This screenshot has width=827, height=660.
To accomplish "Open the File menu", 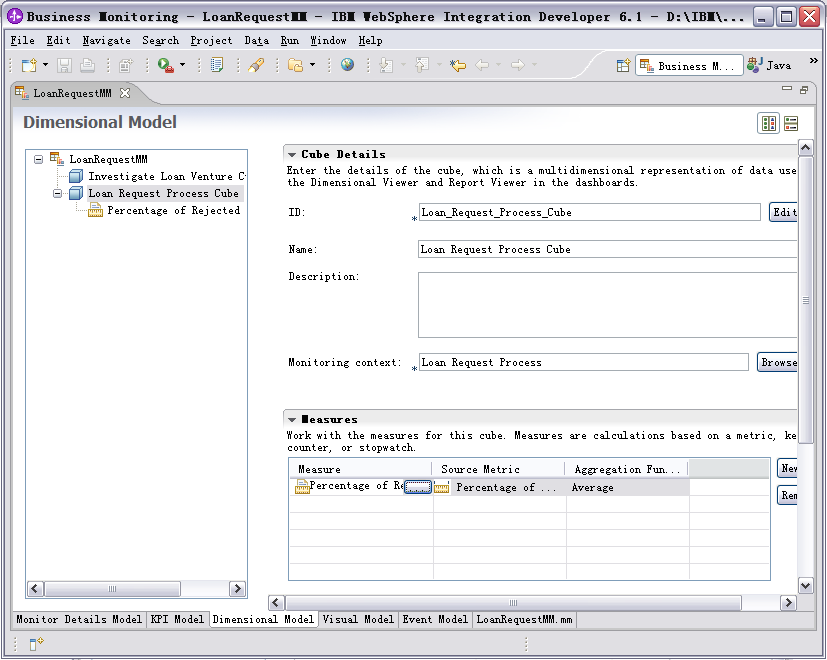I will 22,41.
